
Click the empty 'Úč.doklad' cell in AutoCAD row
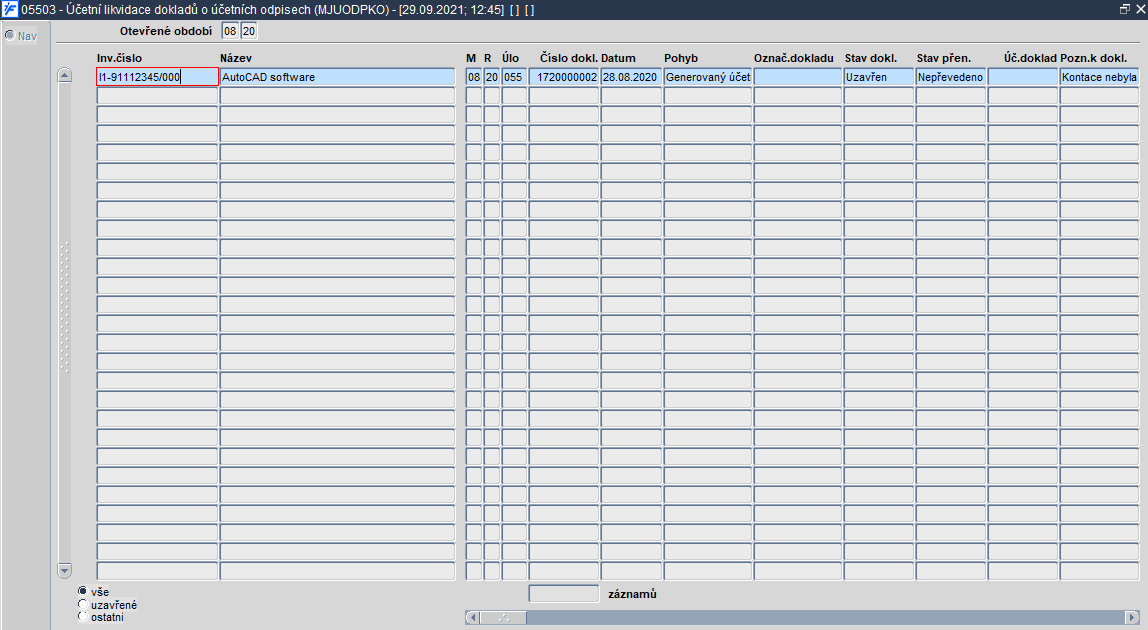(1022, 77)
